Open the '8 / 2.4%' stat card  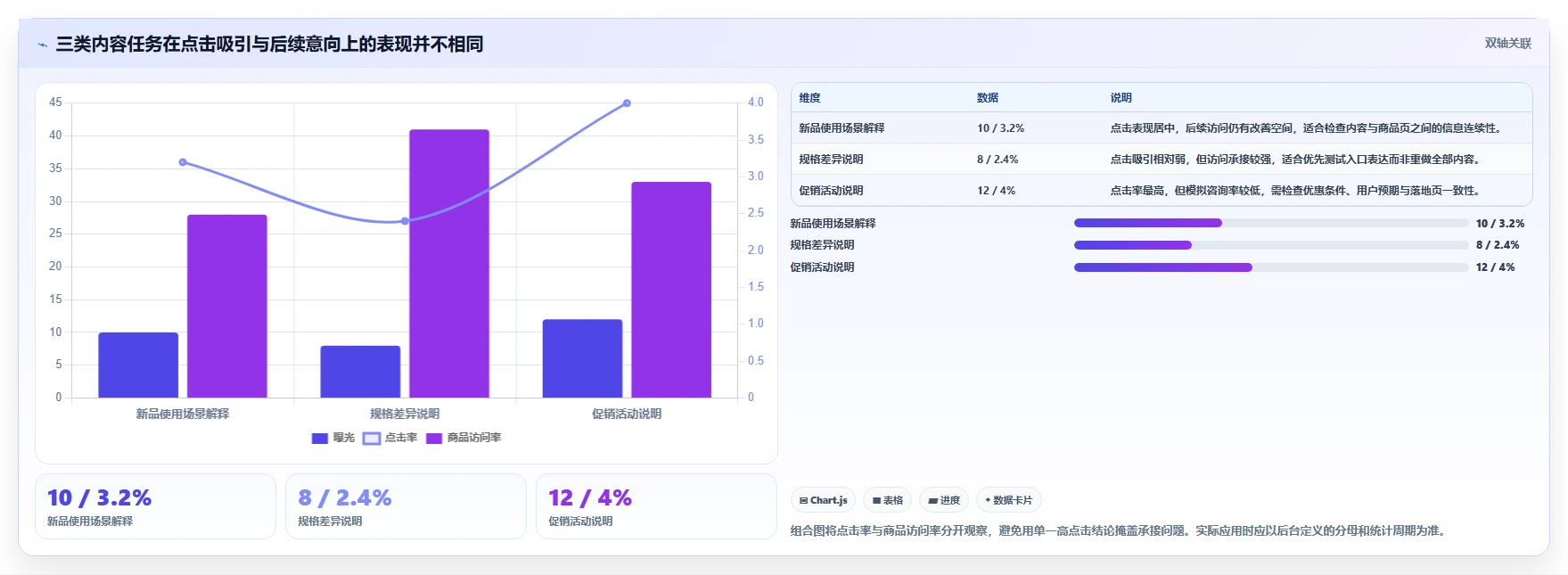406,506
